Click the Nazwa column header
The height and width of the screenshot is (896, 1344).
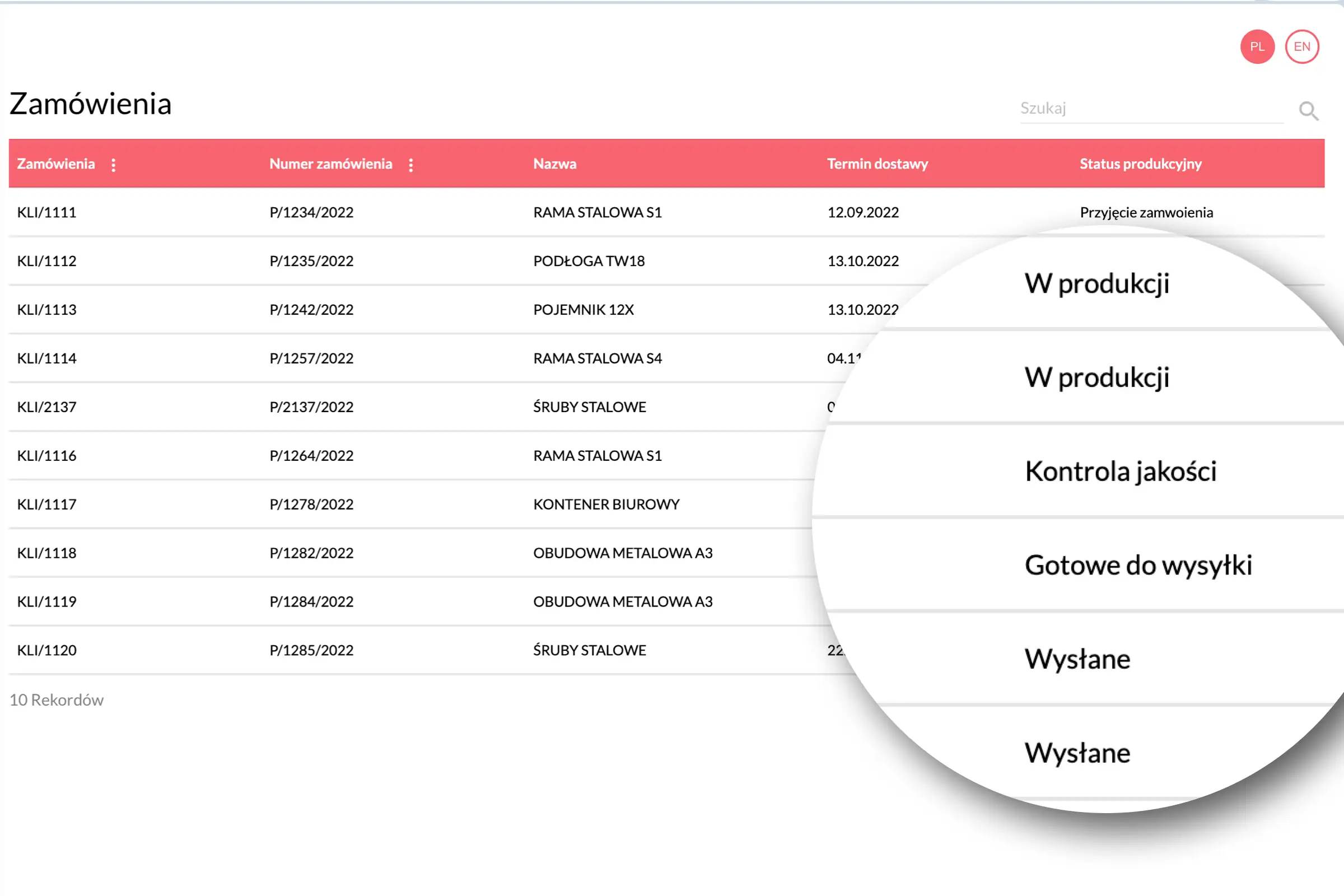click(554, 164)
